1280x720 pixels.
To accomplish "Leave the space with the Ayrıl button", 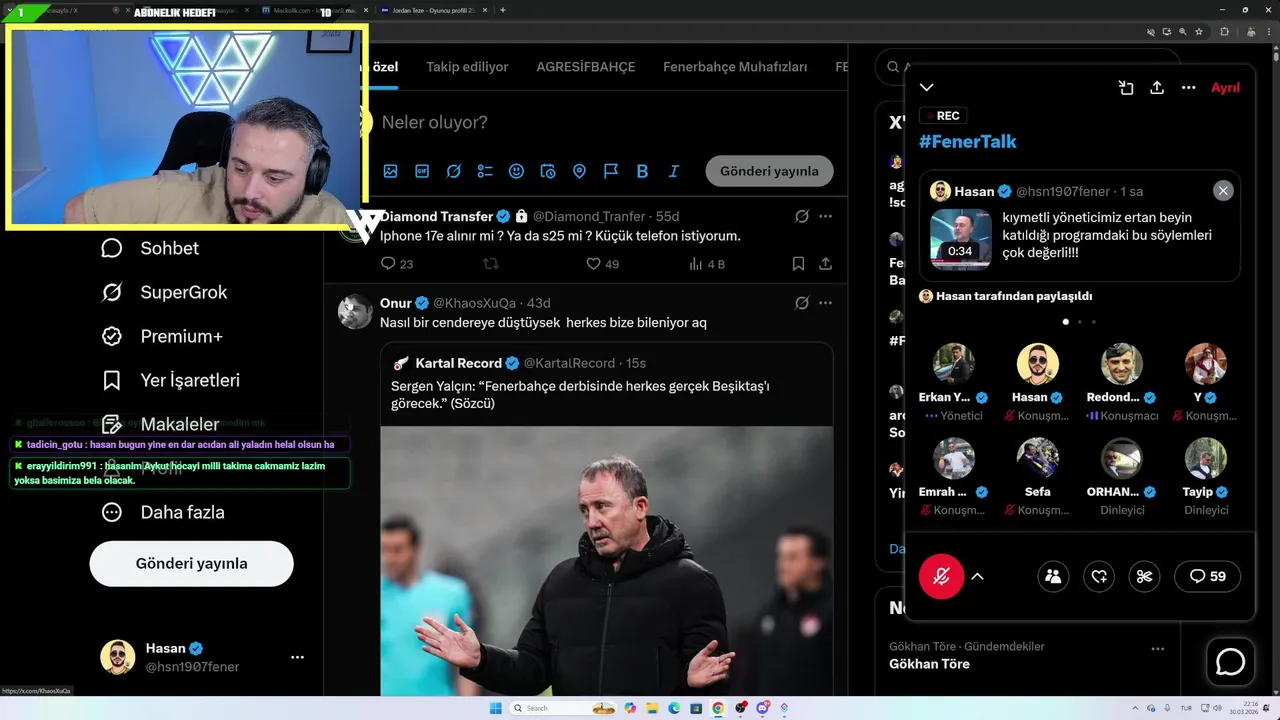I will 1225,88.
